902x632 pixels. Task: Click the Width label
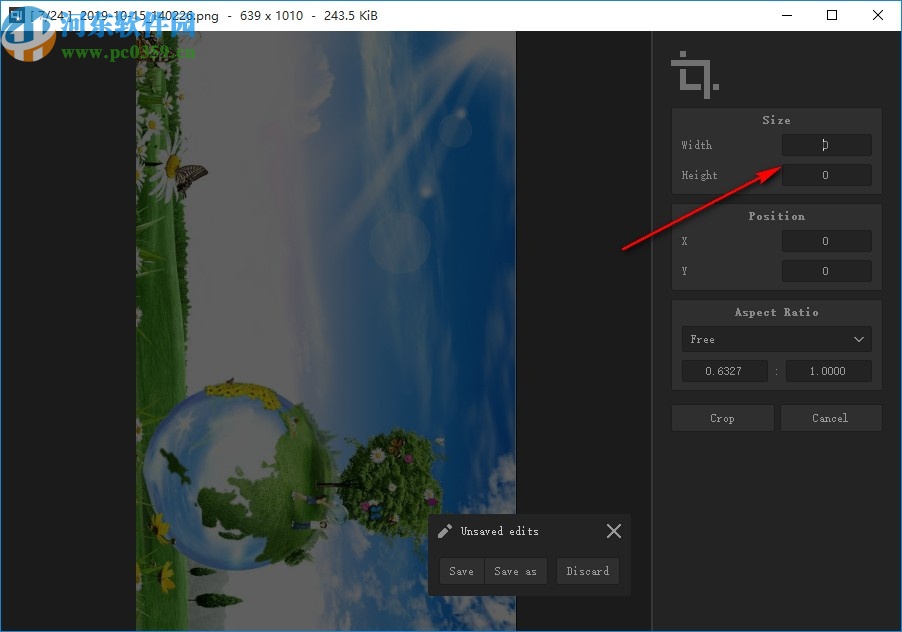click(x=697, y=145)
